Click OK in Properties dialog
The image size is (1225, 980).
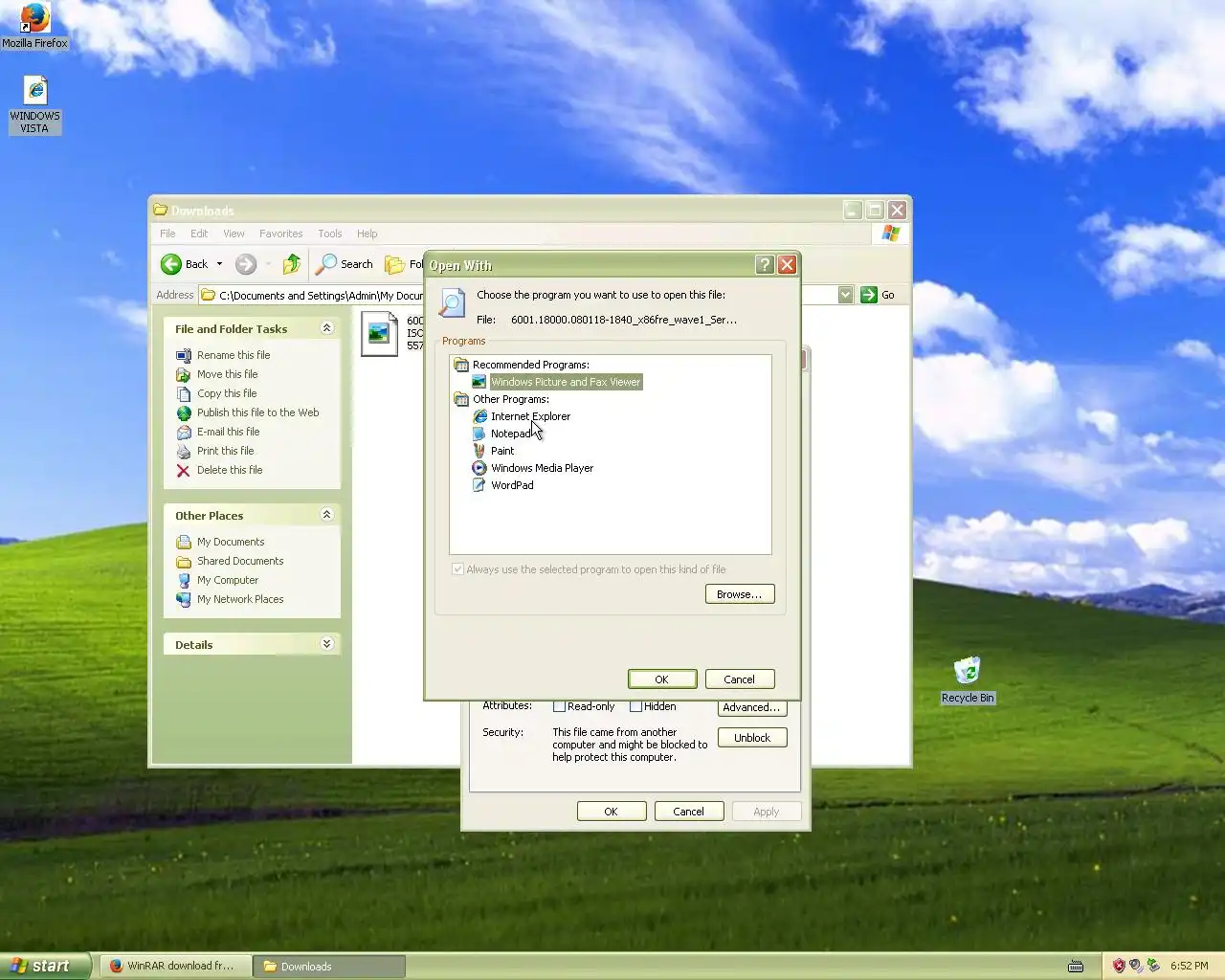click(x=612, y=812)
